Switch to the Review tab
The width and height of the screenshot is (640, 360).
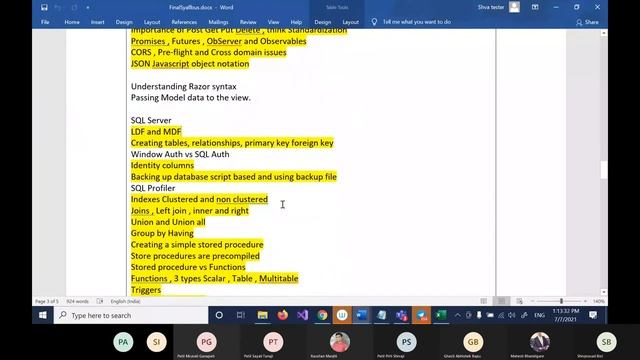tap(248, 22)
